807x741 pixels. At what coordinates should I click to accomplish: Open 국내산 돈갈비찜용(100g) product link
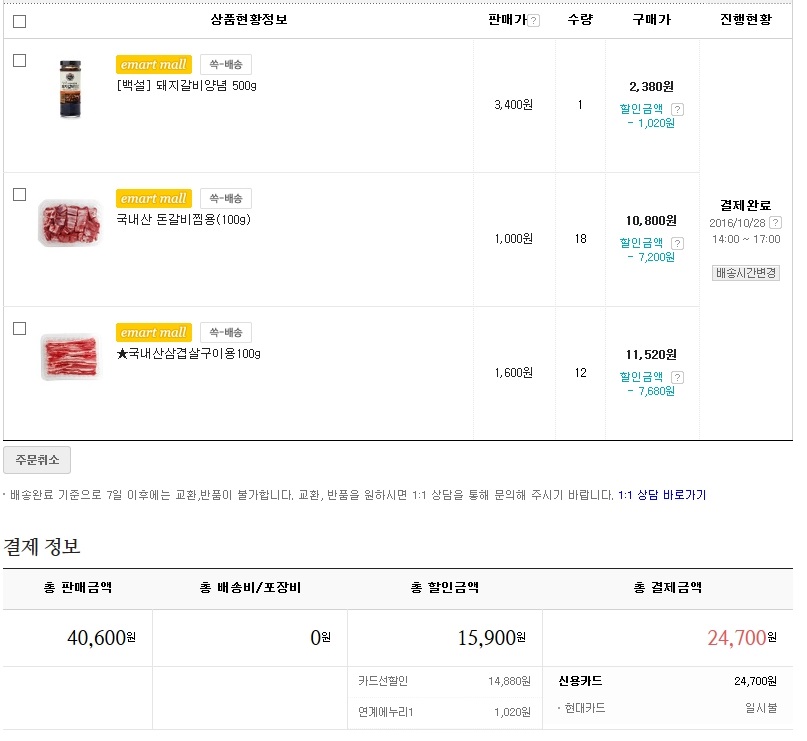183,220
